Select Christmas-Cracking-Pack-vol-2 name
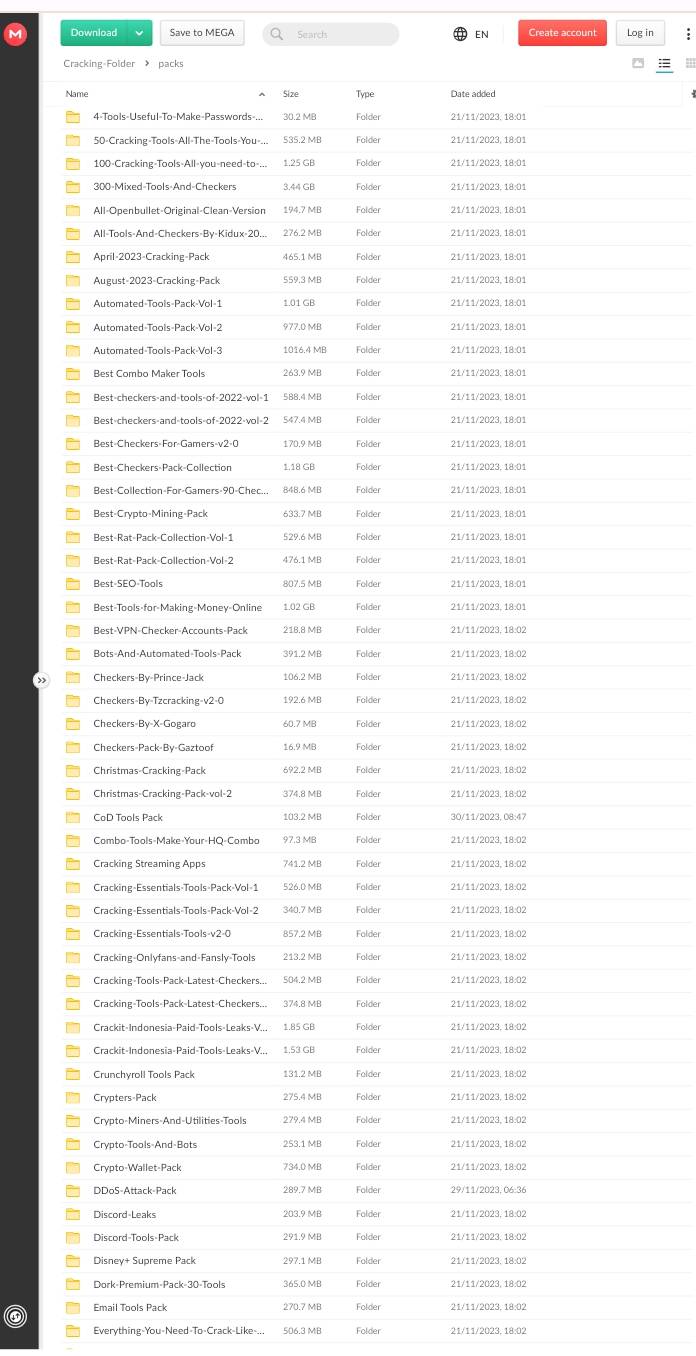696x1356 pixels. pos(162,794)
